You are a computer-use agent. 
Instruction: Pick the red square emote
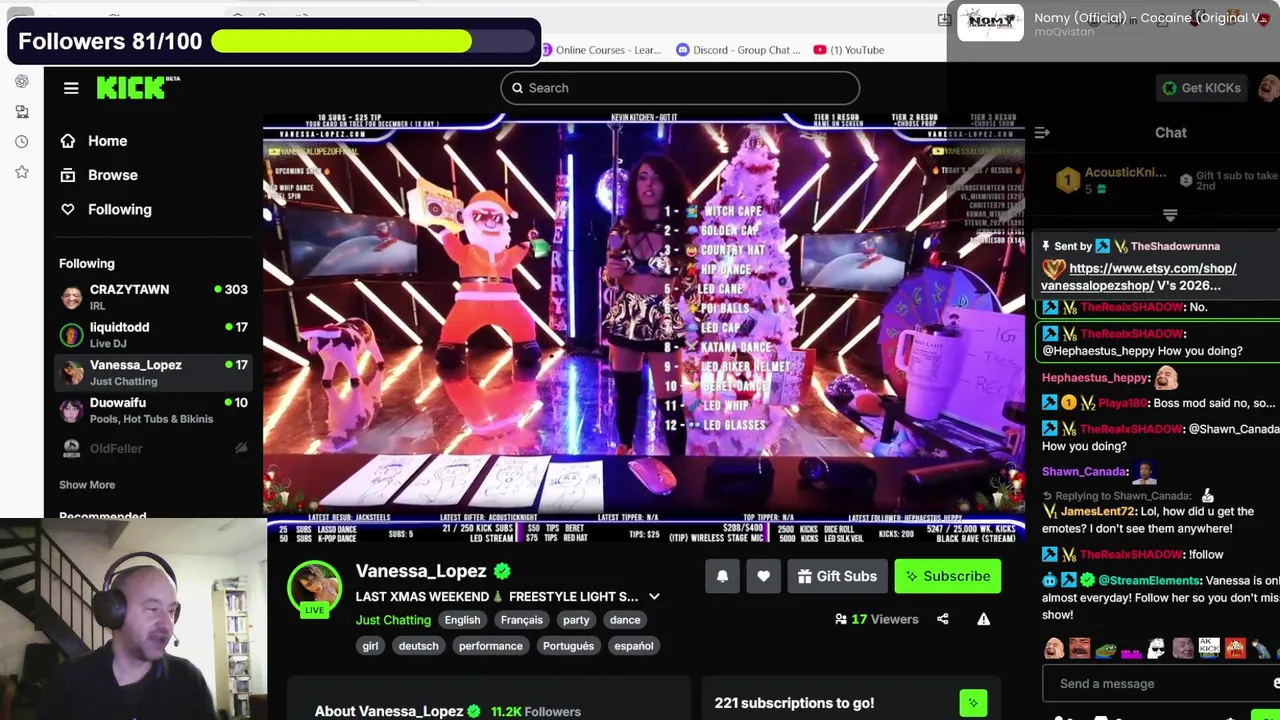(1235, 648)
